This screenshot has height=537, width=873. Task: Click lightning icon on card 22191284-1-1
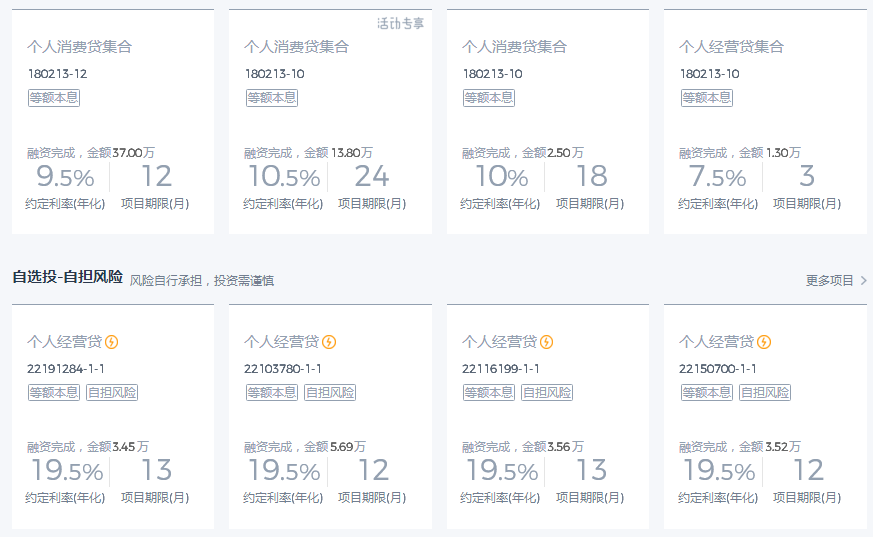111,342
